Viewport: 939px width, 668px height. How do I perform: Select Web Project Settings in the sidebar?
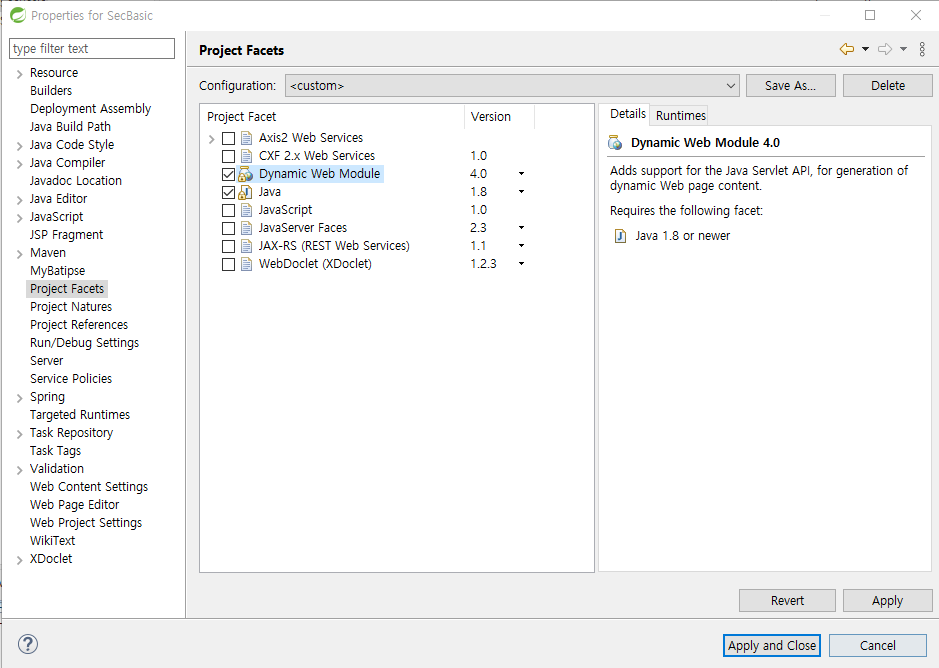(x=86, y=522)
